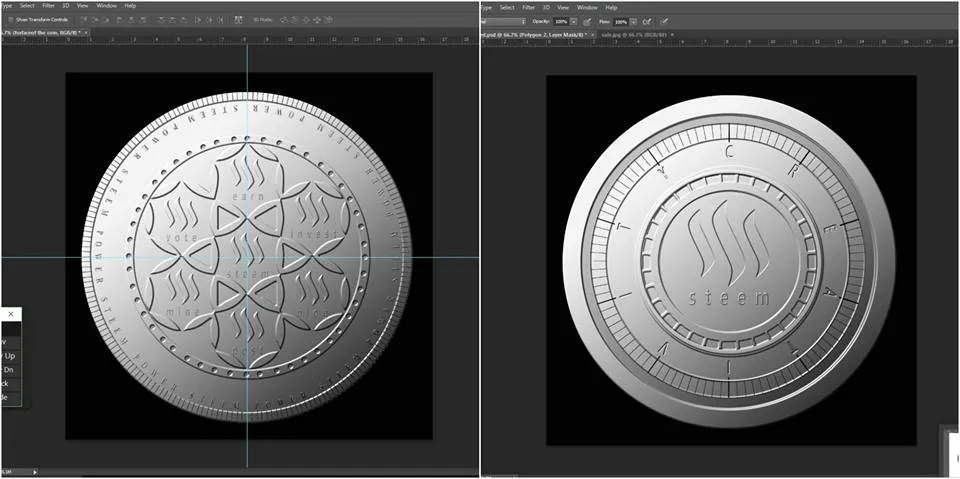Click the safe dial canvas in right window
This screenshot has height=479, width=960.
click(731, 260)
